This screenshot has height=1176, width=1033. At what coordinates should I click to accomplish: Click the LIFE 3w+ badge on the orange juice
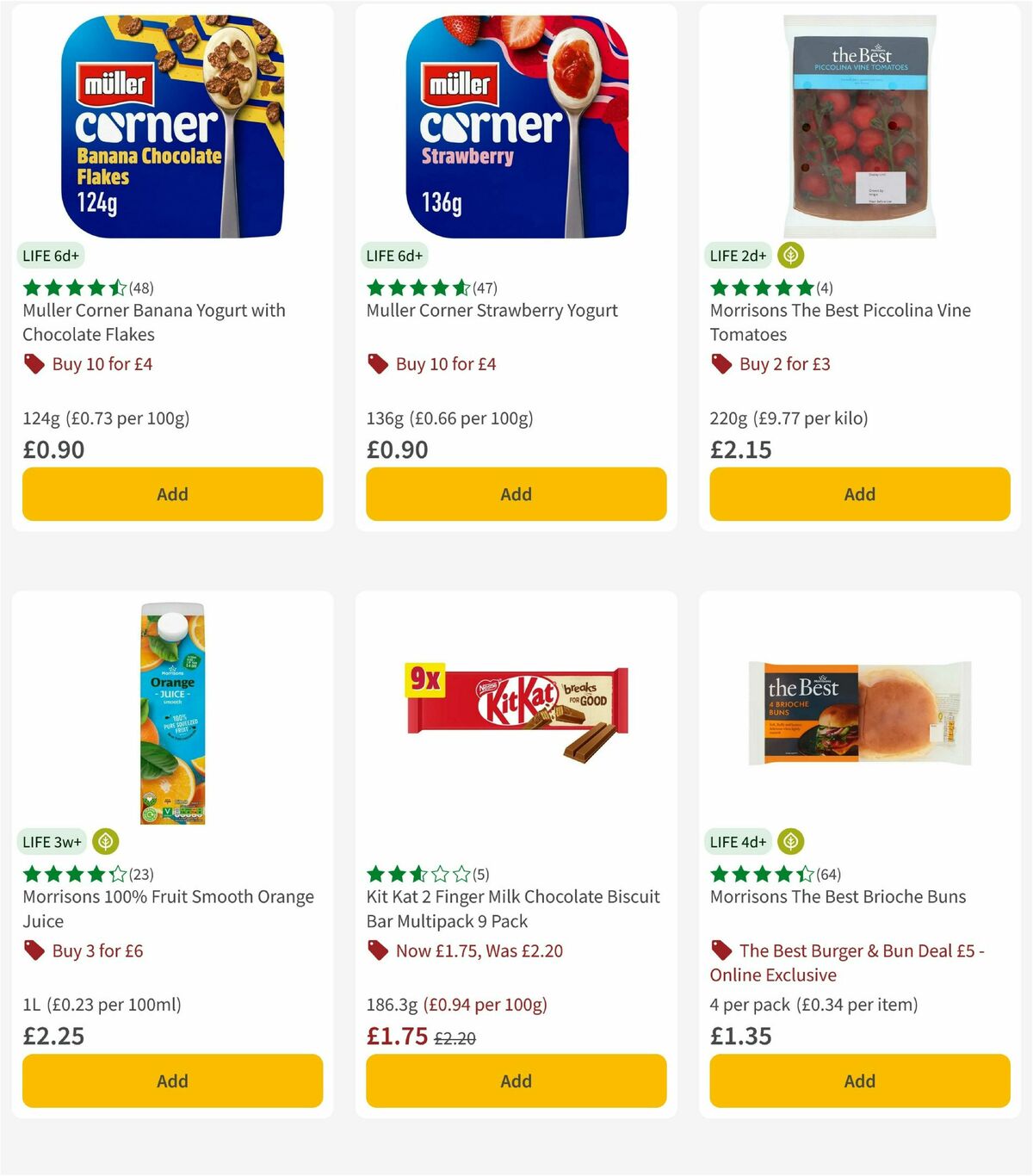[52, 841]
